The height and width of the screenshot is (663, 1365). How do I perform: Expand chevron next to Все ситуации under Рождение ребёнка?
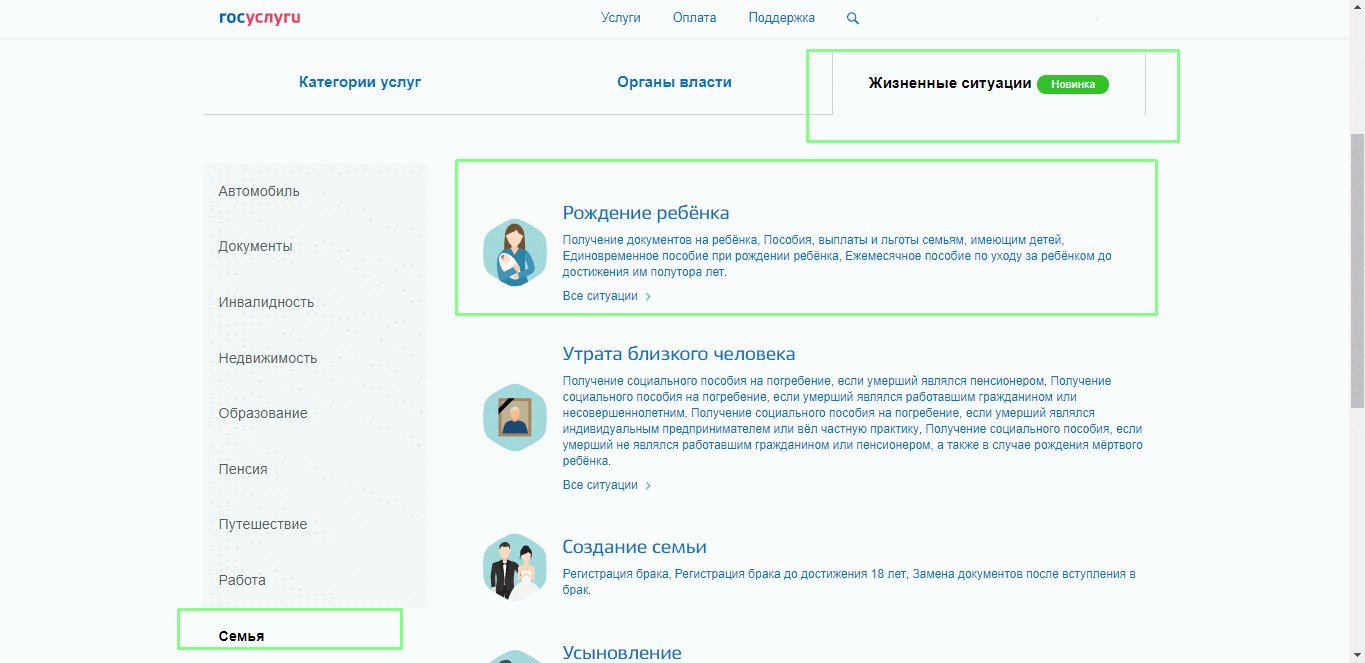click(648, 297)
